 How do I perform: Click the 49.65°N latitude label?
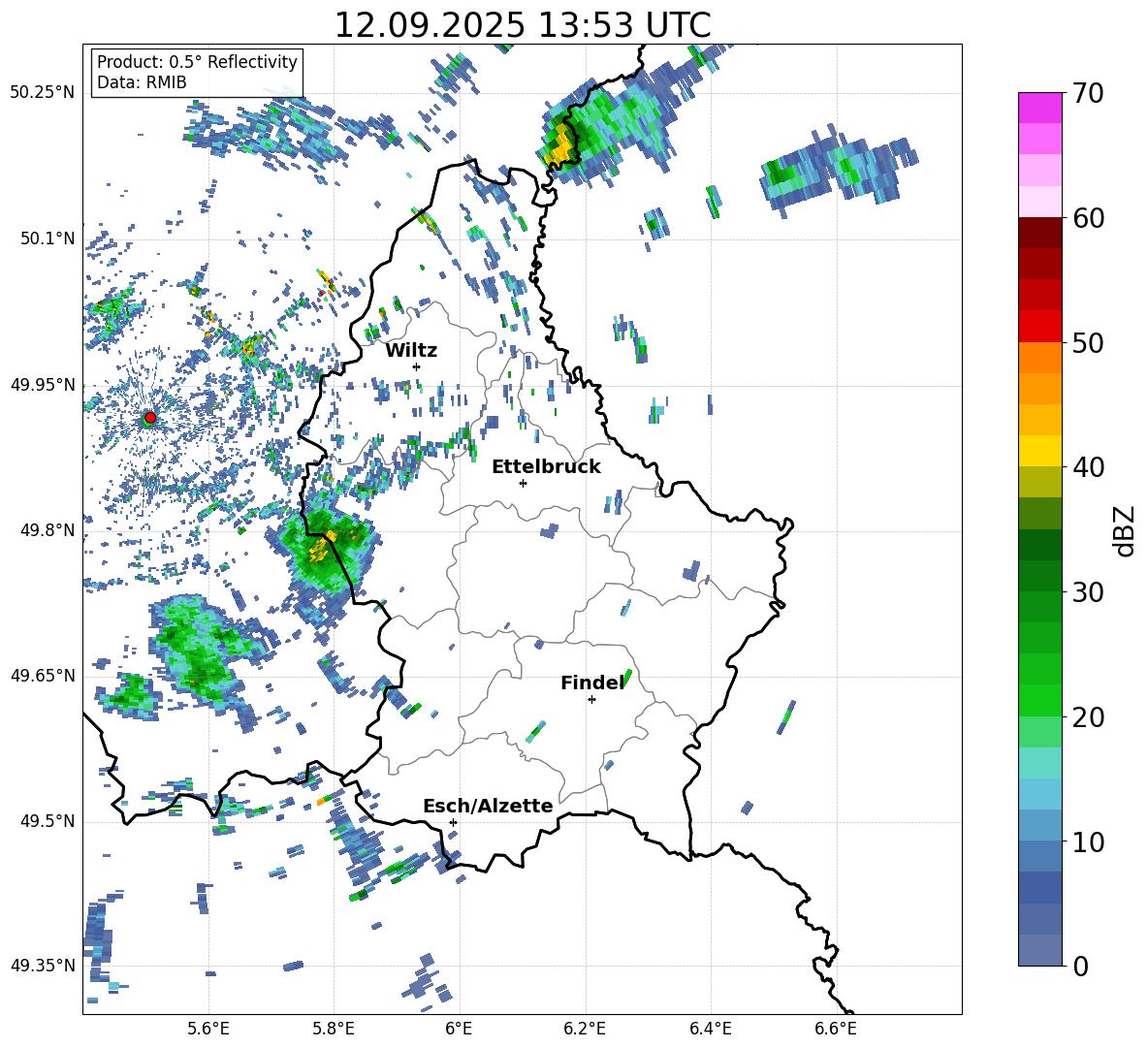[43, 675]
